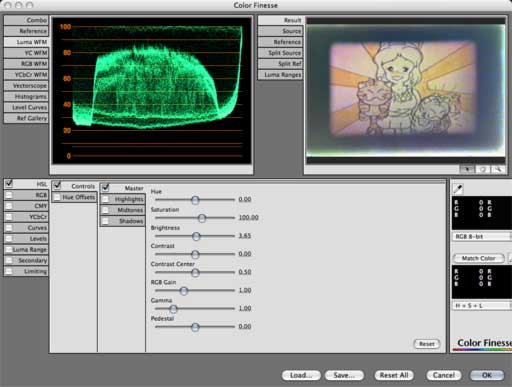Open the Ref Gallery tab

click(x=26, y=118)
